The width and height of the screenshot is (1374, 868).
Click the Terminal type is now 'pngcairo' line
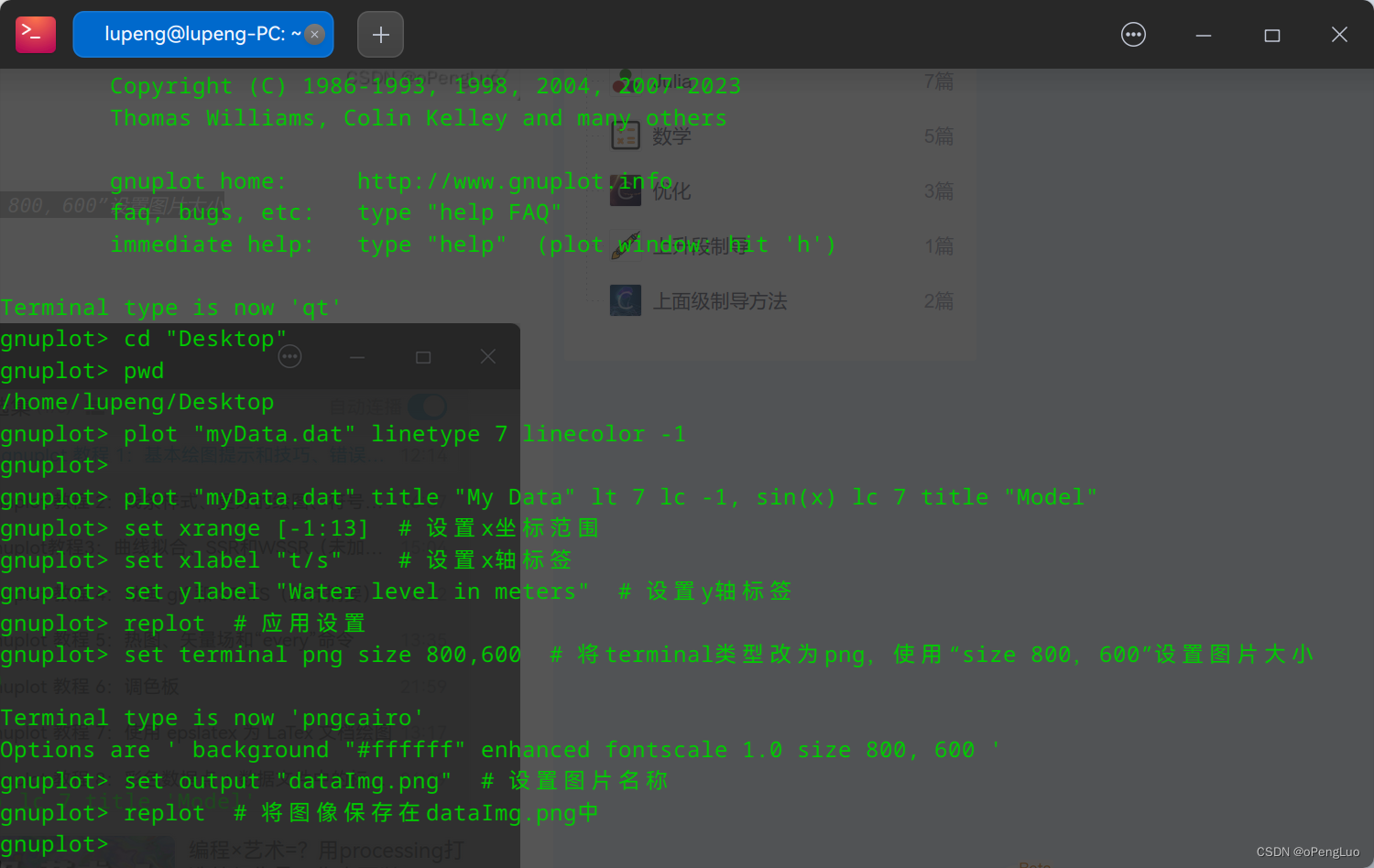coord(213,718)
